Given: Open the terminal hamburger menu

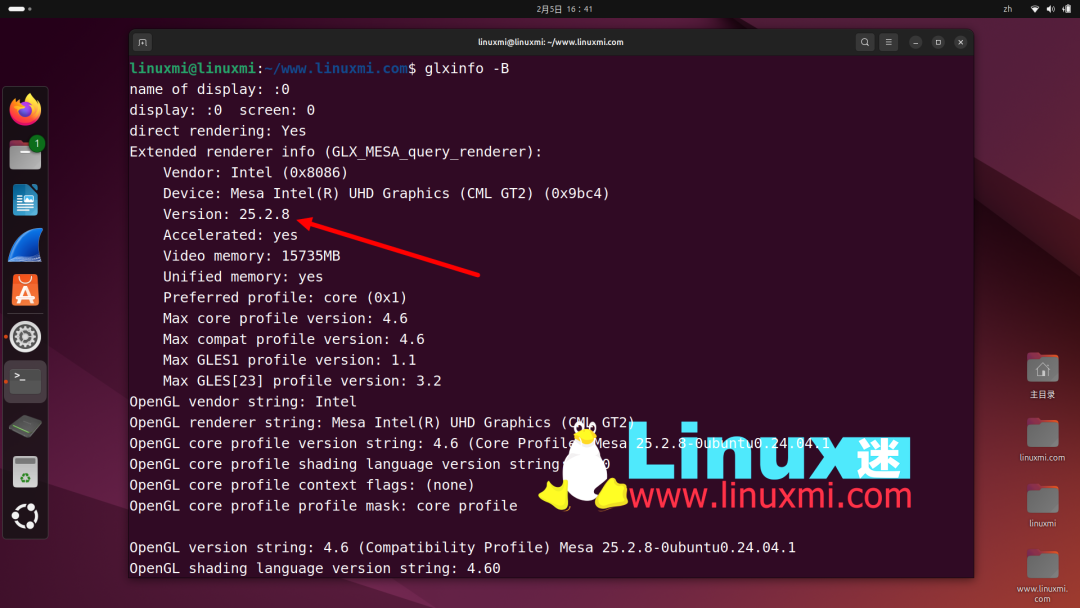Looking at the screenshot, I should pyautogui.click(x=889, y=42).
